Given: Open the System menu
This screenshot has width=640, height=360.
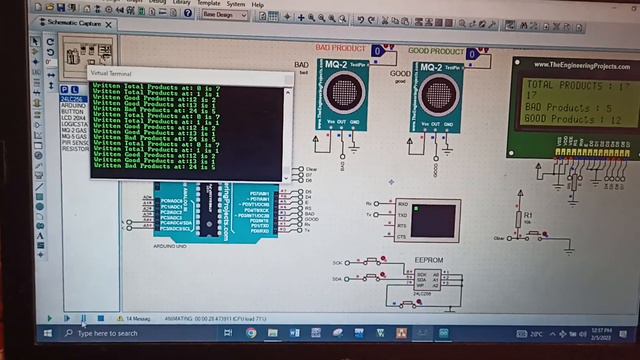Looking at the screenshot, I should click(x=236, y=4).
